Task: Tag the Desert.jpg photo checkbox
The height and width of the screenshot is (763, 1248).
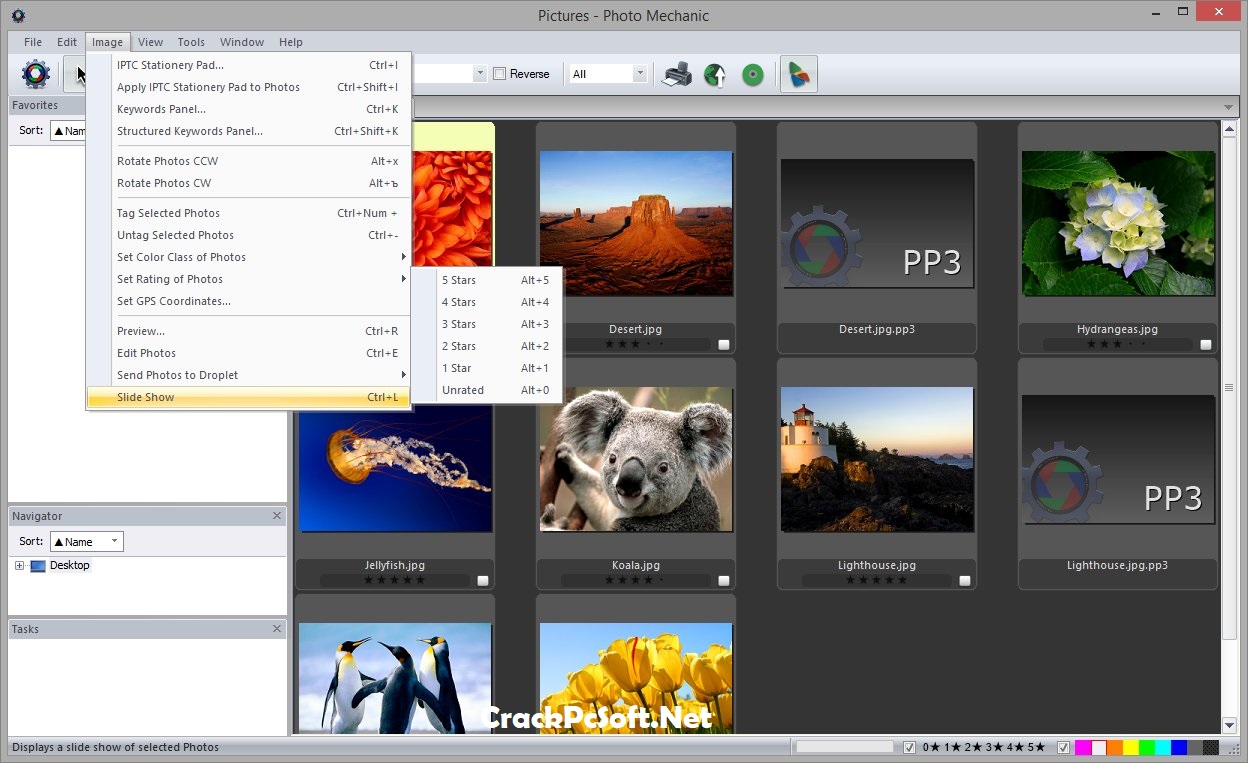Action: coord(724,345)
